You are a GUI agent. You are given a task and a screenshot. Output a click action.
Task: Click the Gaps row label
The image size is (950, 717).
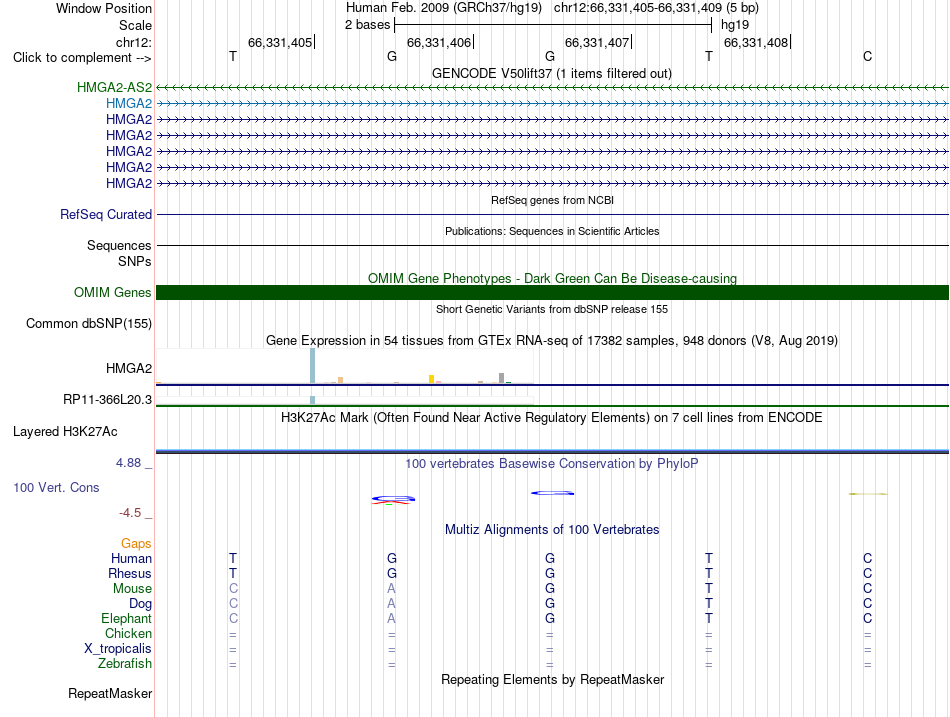(136, 544)
